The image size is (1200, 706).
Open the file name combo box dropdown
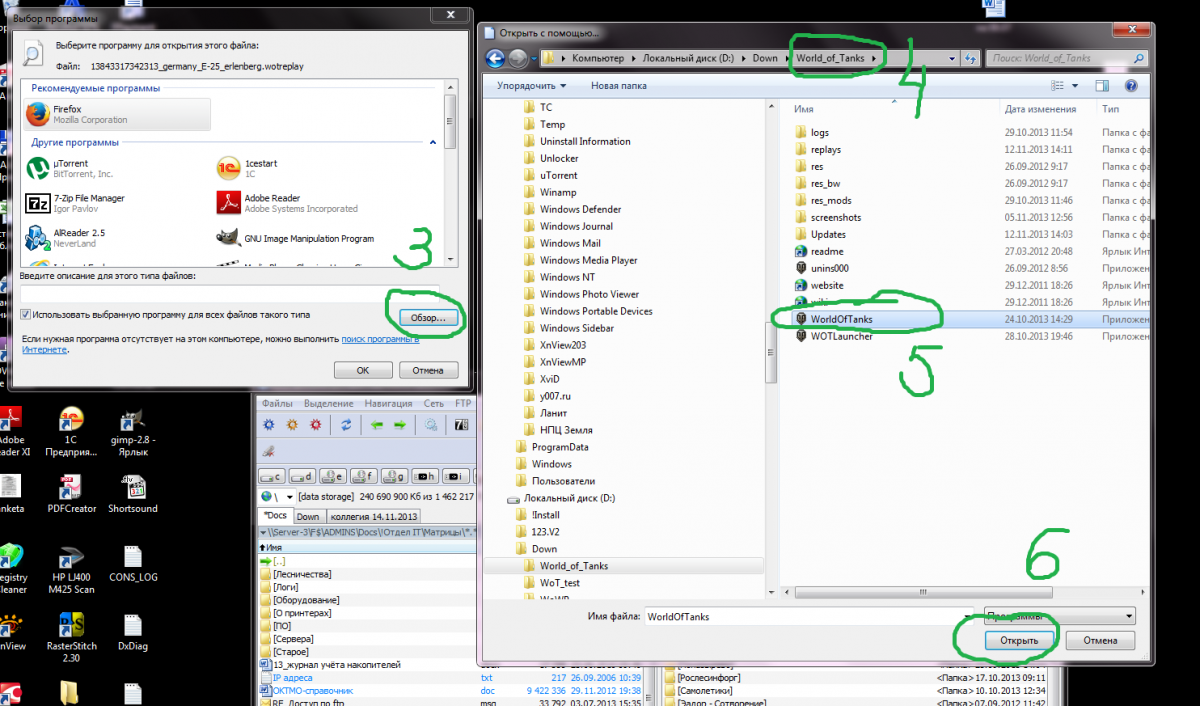[x=966, y=617]
